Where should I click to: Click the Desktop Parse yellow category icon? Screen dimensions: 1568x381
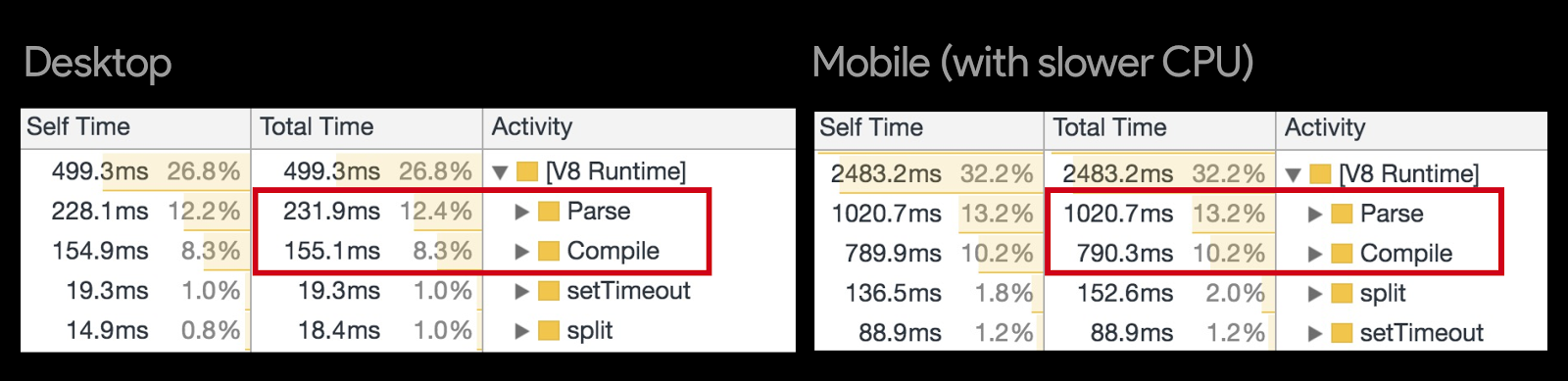549,212
